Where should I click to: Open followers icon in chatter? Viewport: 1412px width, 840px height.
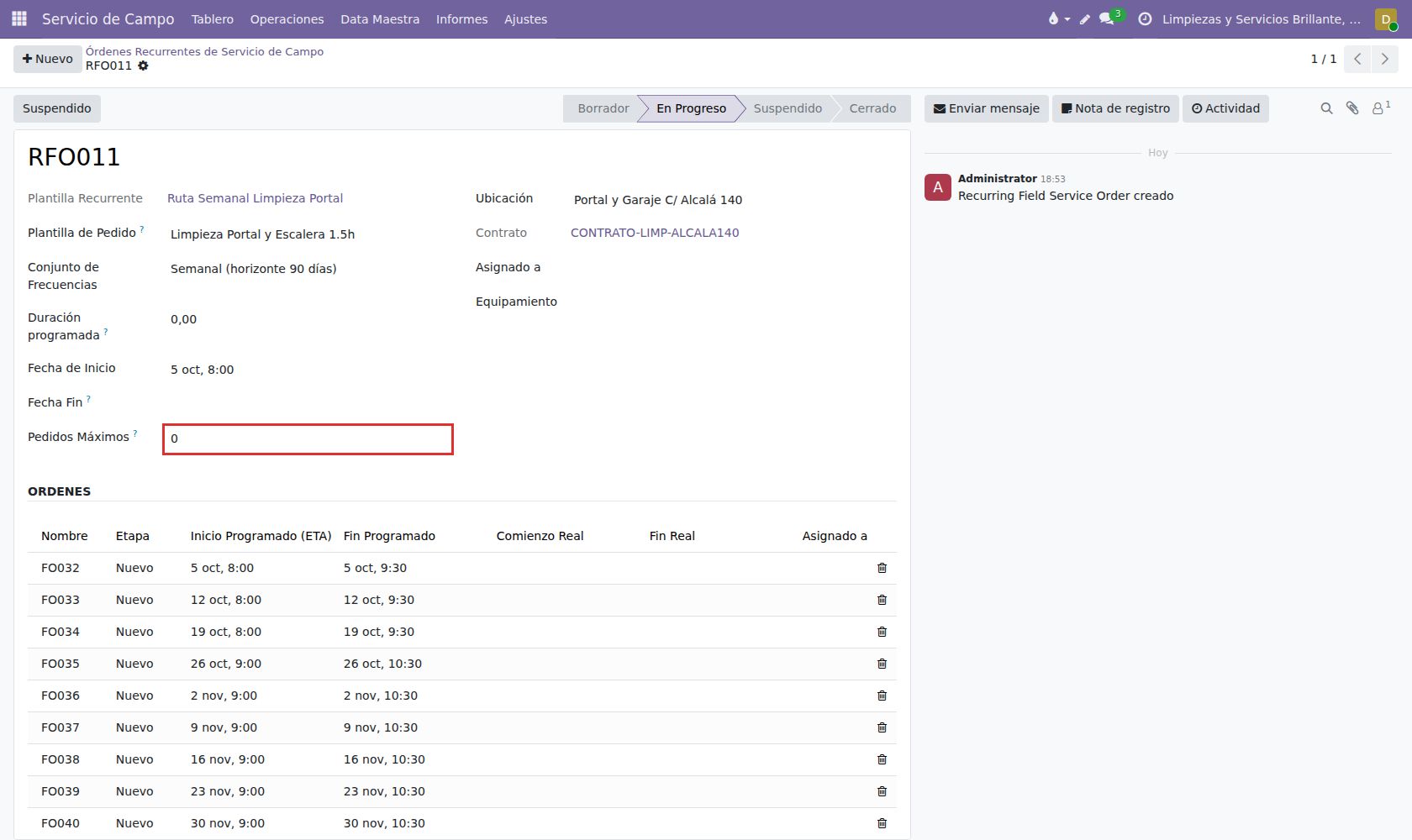(1381, 108)
